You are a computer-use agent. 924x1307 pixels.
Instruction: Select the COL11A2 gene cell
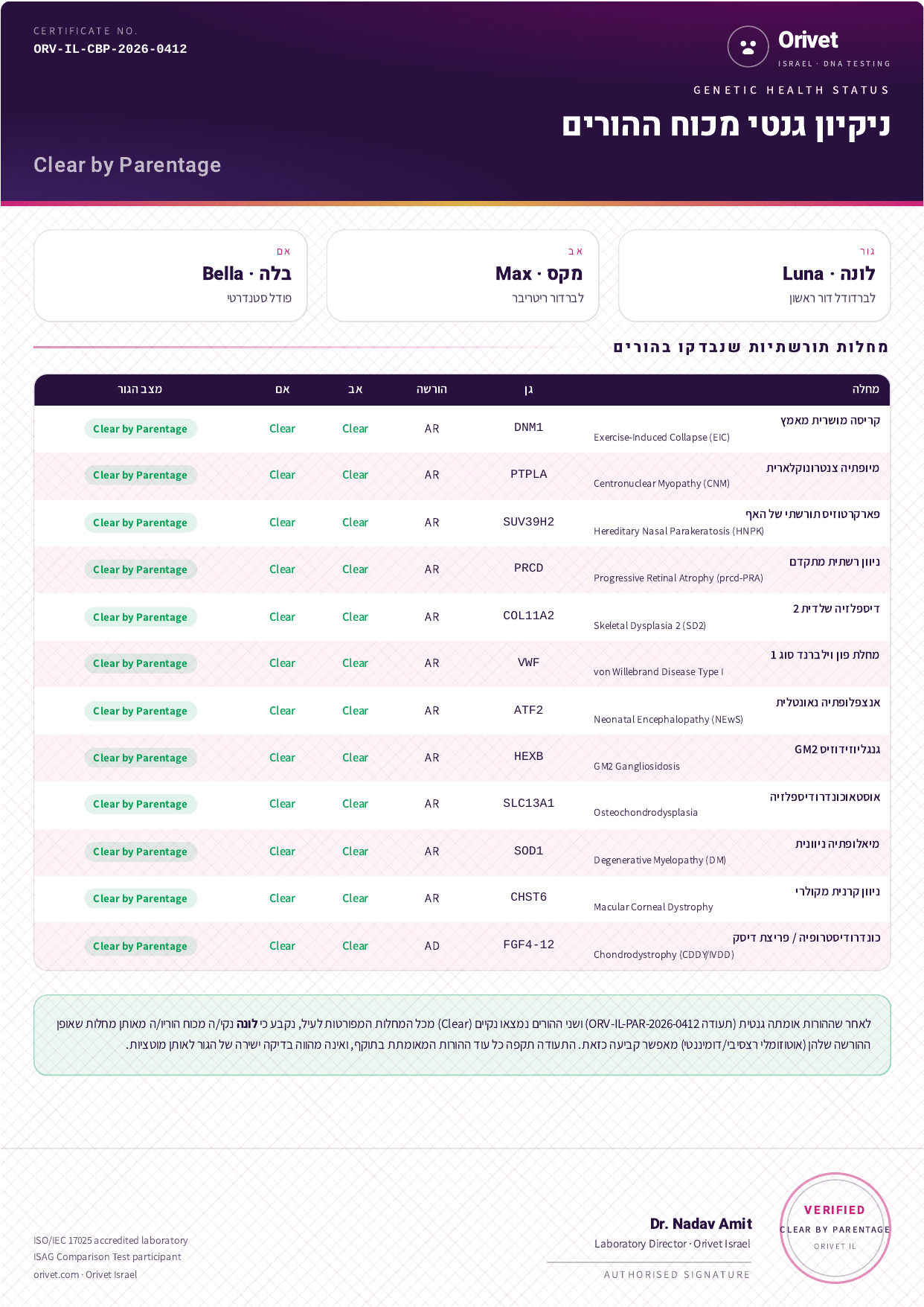click(x=528, y=616)
